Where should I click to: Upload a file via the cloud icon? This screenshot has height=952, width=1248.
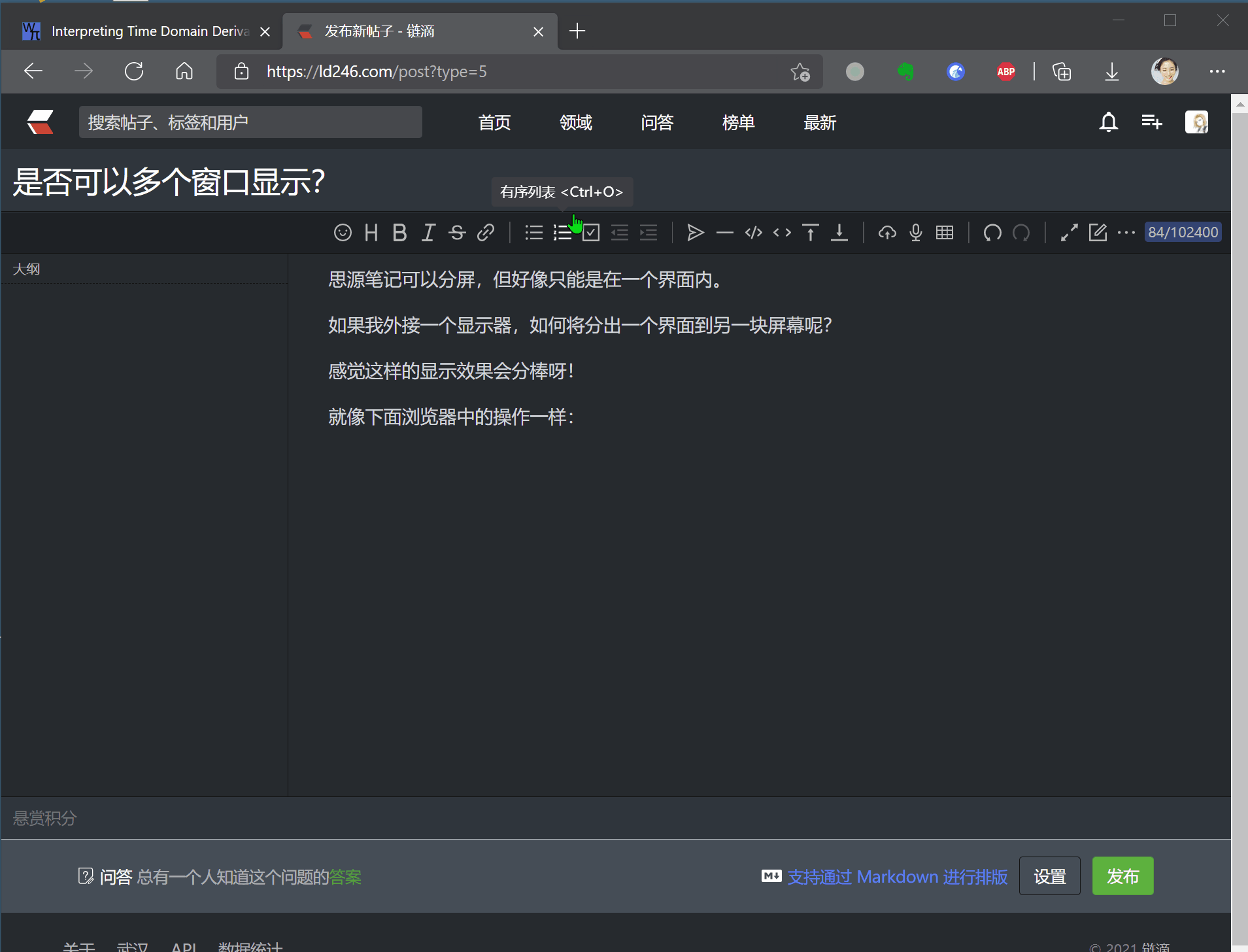tap(888, 232)
